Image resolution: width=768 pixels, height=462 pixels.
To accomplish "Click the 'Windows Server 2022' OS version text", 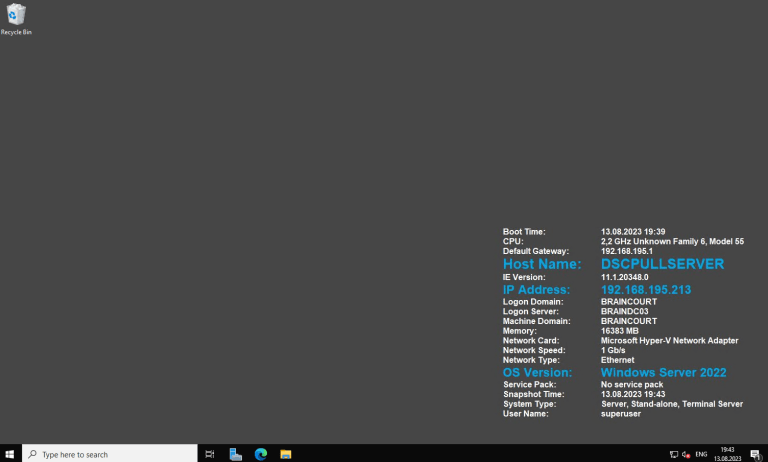I will coord(663,372).
